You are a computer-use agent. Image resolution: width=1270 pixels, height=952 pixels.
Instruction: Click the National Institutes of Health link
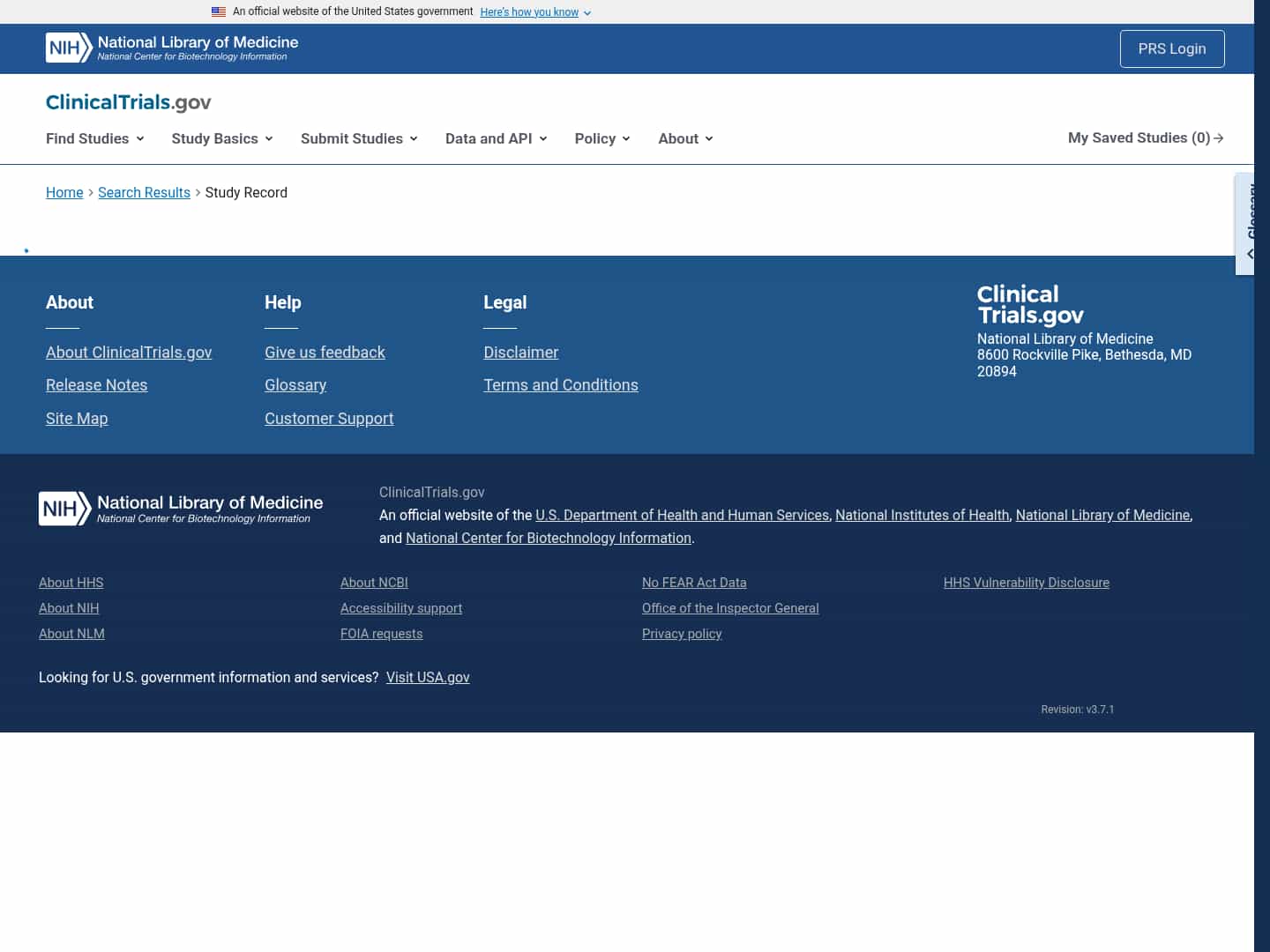(923, 515)
